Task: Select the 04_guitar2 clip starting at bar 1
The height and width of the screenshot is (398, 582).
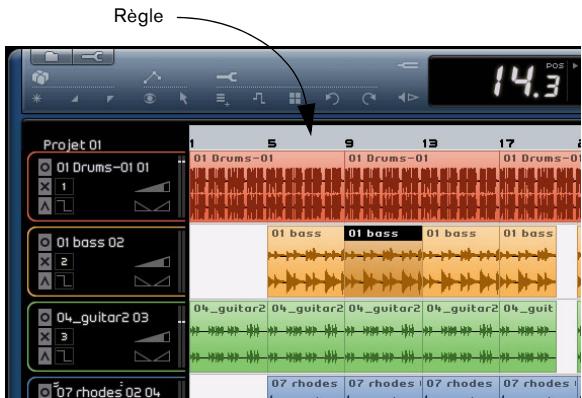Action: pyautogui.click(x=228, y=336)
